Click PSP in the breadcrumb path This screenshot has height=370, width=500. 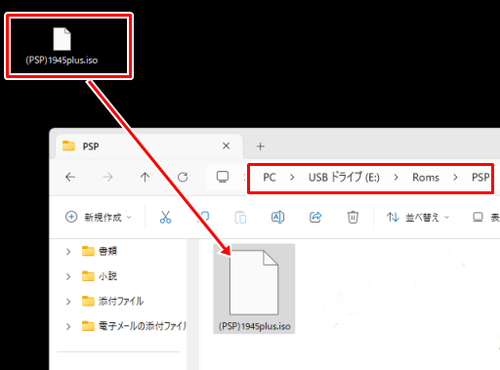[x=480, y=177]
